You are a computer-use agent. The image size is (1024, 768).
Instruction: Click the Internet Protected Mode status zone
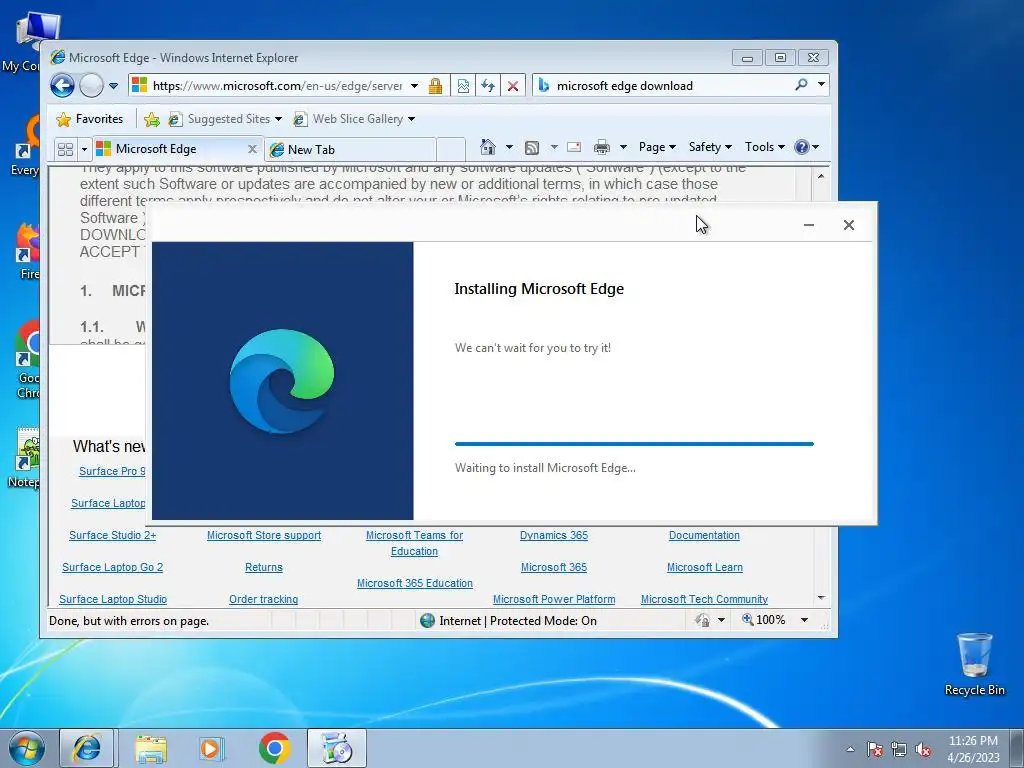(x=508, y=620)
